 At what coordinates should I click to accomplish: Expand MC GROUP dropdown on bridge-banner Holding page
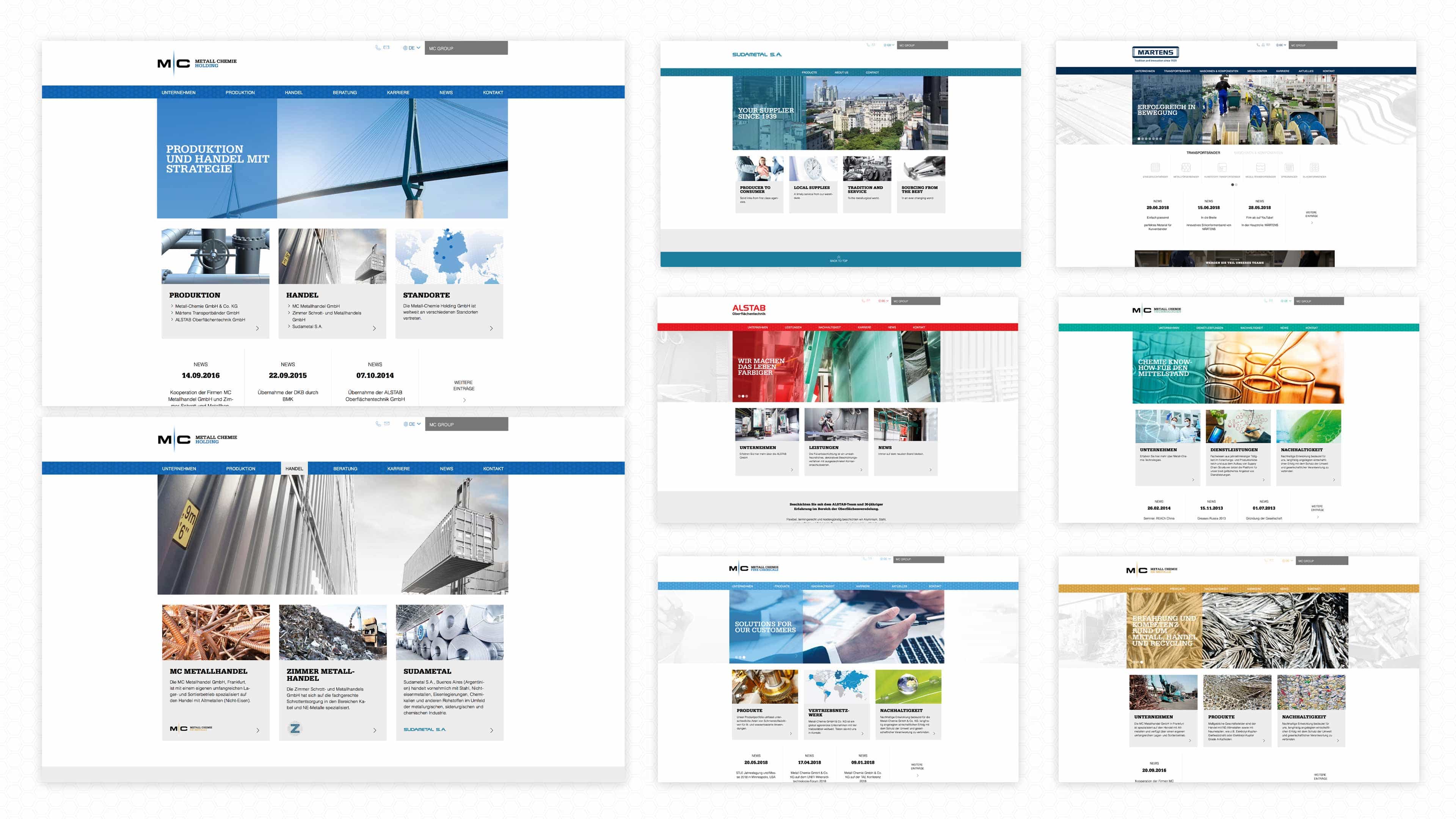tap(466, 48)
